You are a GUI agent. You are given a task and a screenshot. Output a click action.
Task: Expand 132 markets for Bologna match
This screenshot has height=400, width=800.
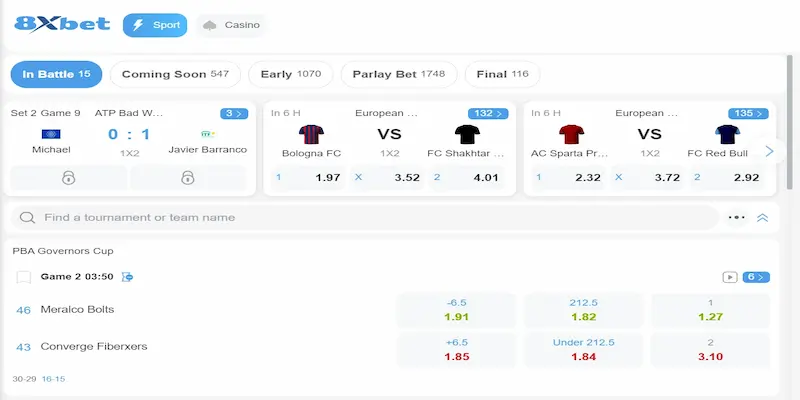point(487,113)
